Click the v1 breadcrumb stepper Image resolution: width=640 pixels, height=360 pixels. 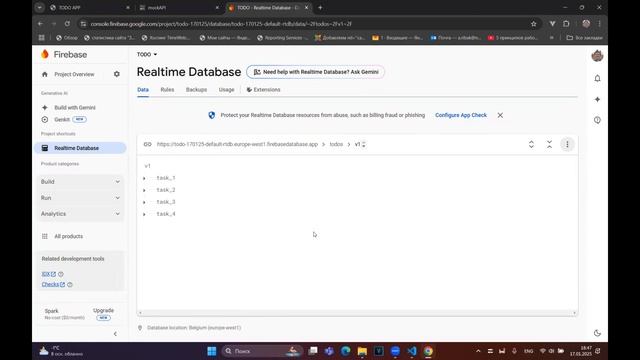[x=360, y=144]
